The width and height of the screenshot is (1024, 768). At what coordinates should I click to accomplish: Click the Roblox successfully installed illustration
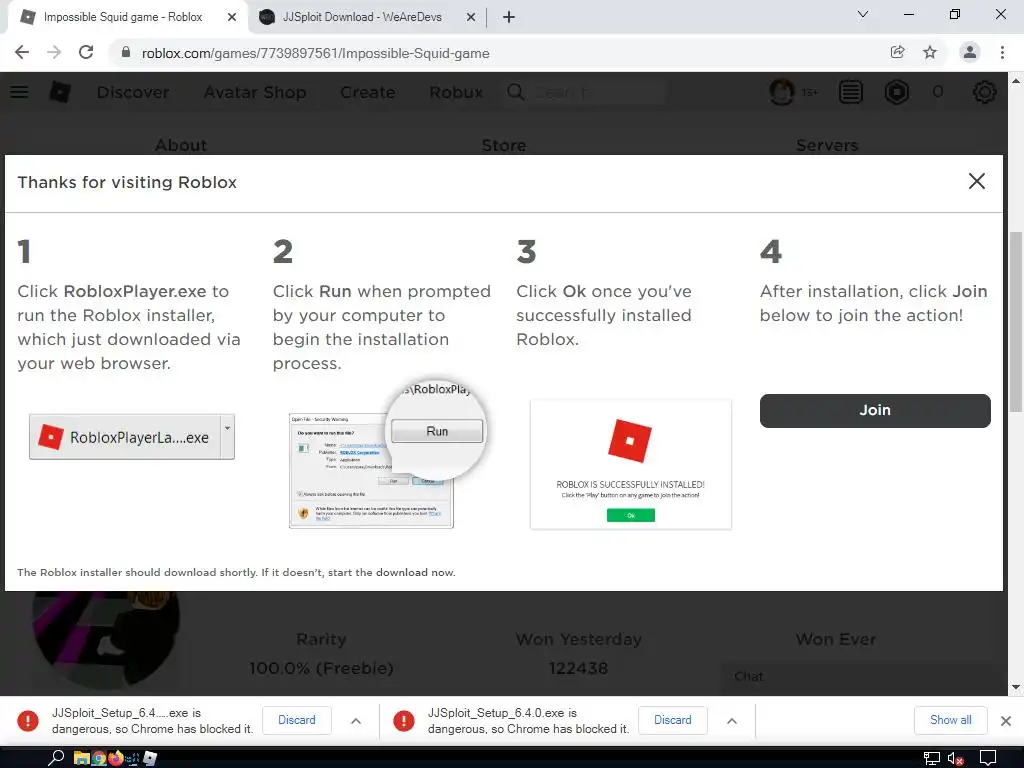(631, 464)
